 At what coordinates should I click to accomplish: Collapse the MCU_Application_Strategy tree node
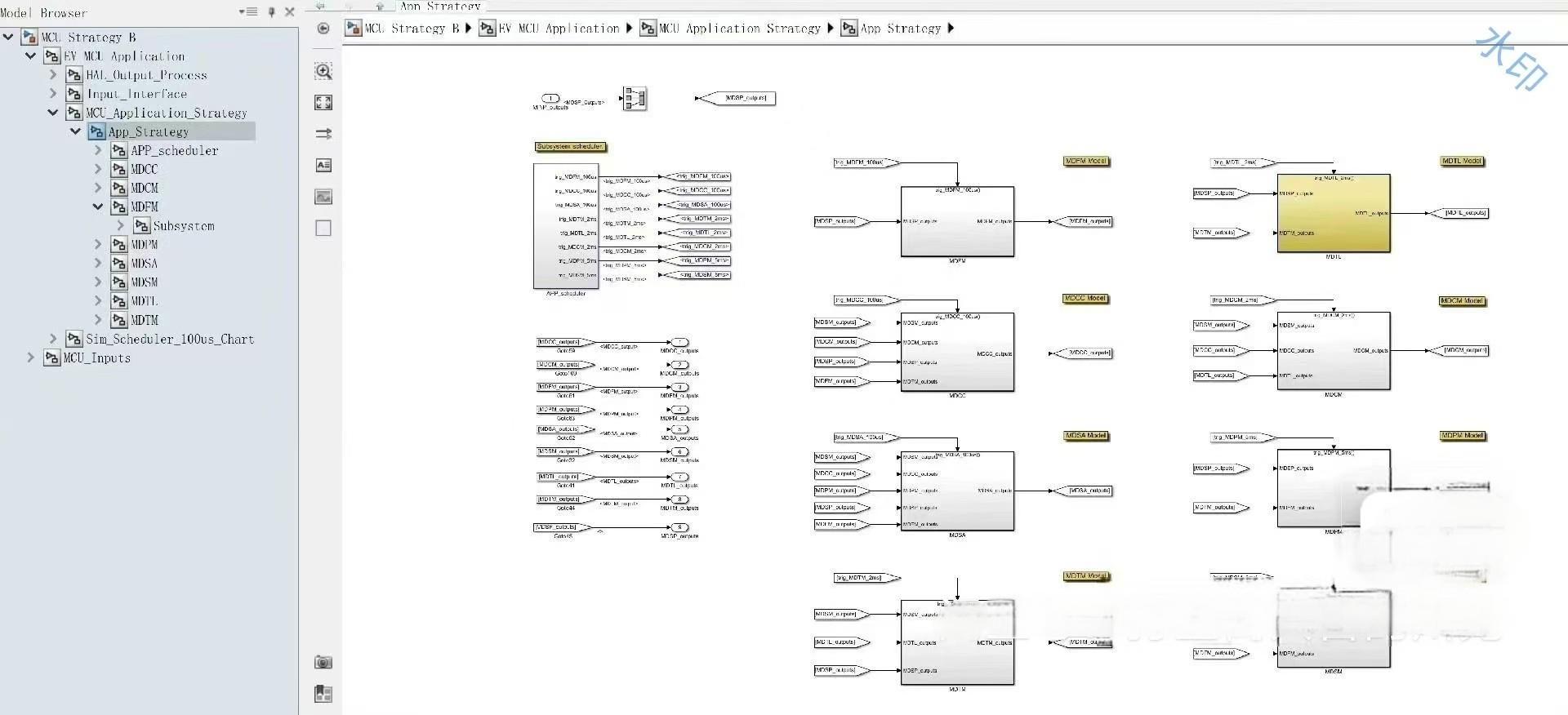tap(53, 113)
